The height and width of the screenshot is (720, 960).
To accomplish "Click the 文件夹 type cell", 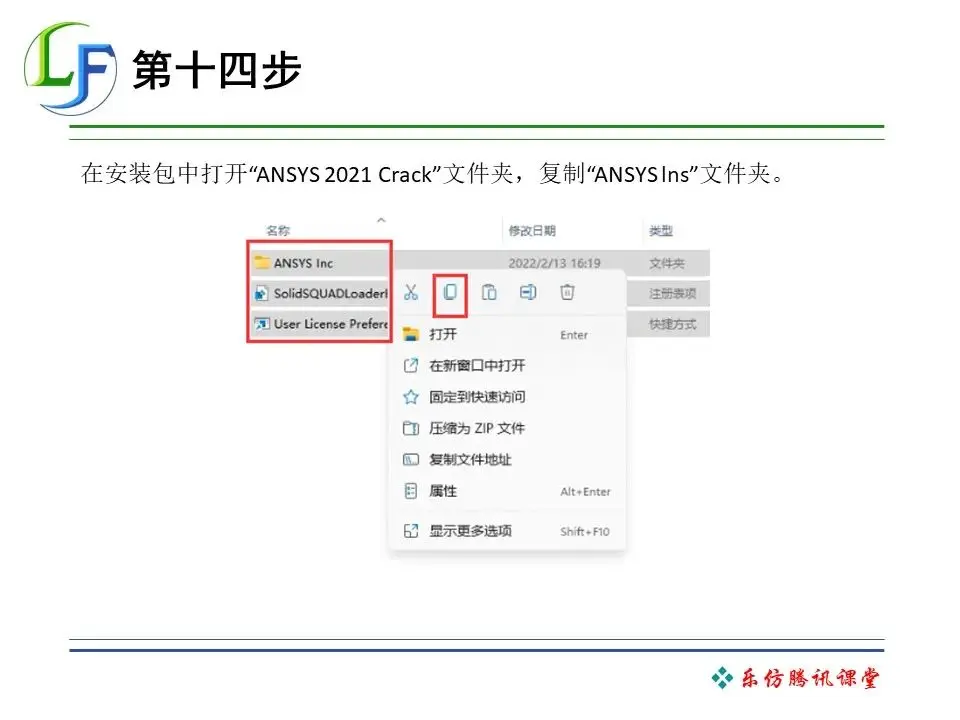I will [x=667, y=263].
